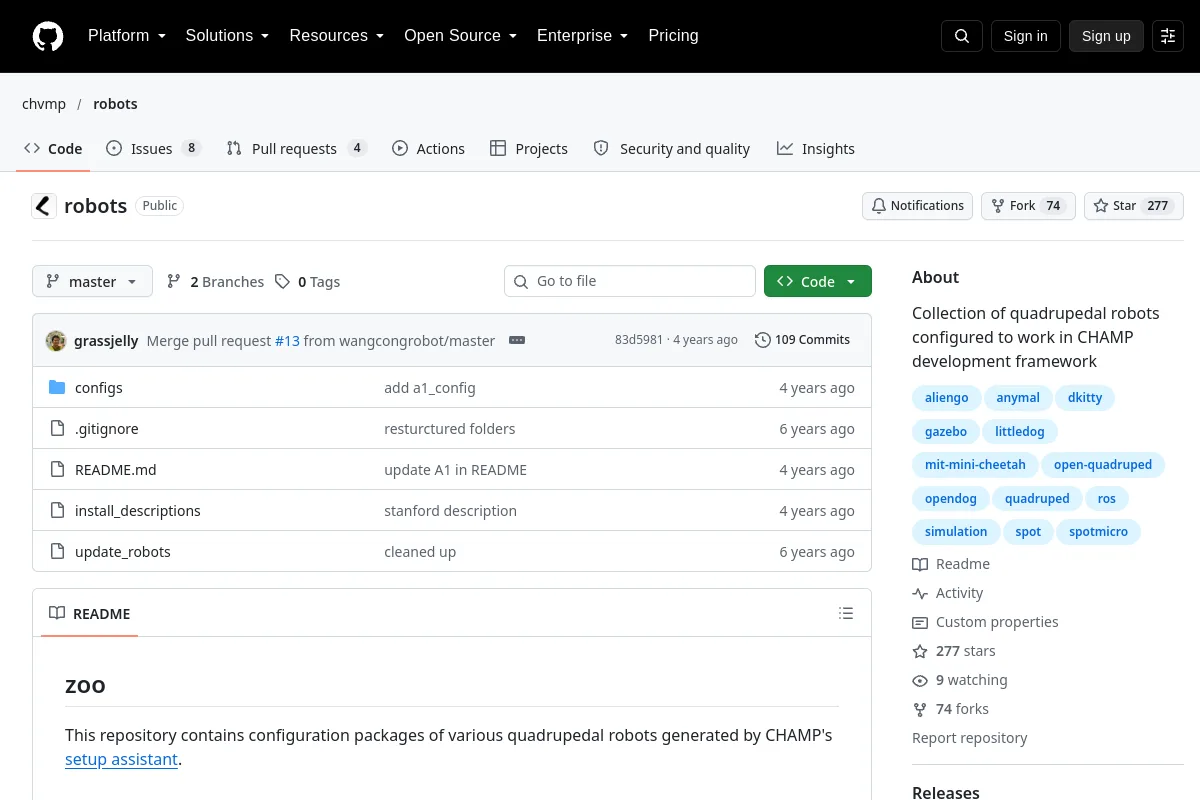Select the aliengo topic tag
1200x800 pixels.
(x=946, y=398)
